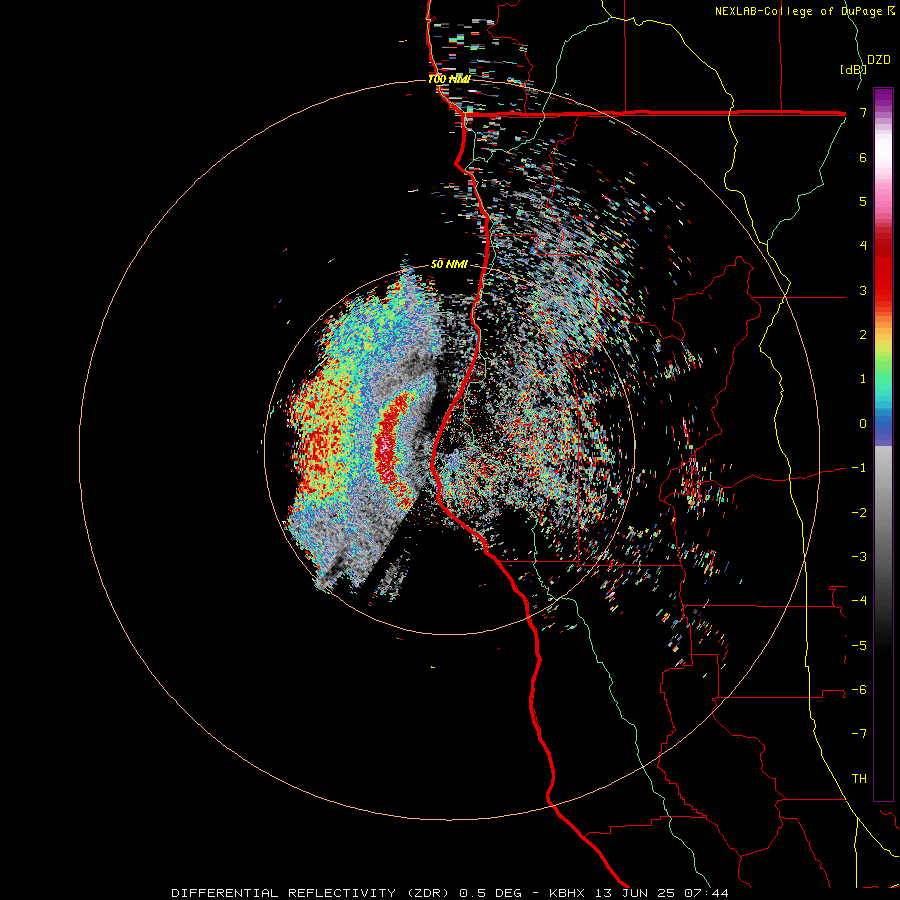Click the 13 JUN 25 date text
Image resolution: width=900 pixels, height=900 pixels.
pyautogui.click(x=636, y=893)
